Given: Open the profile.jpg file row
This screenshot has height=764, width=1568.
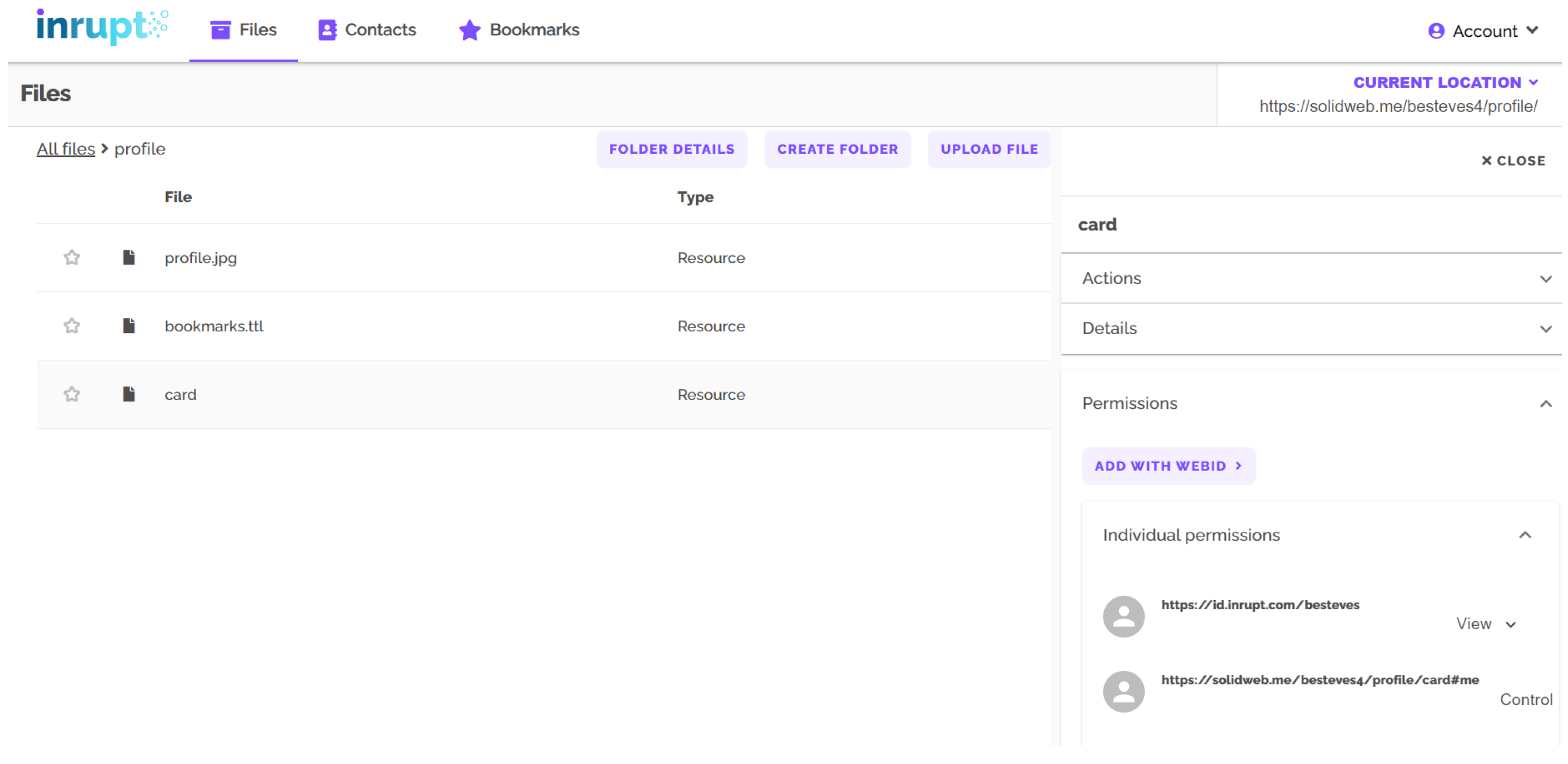Looking at the screenshot, I should tap(544, 257).
